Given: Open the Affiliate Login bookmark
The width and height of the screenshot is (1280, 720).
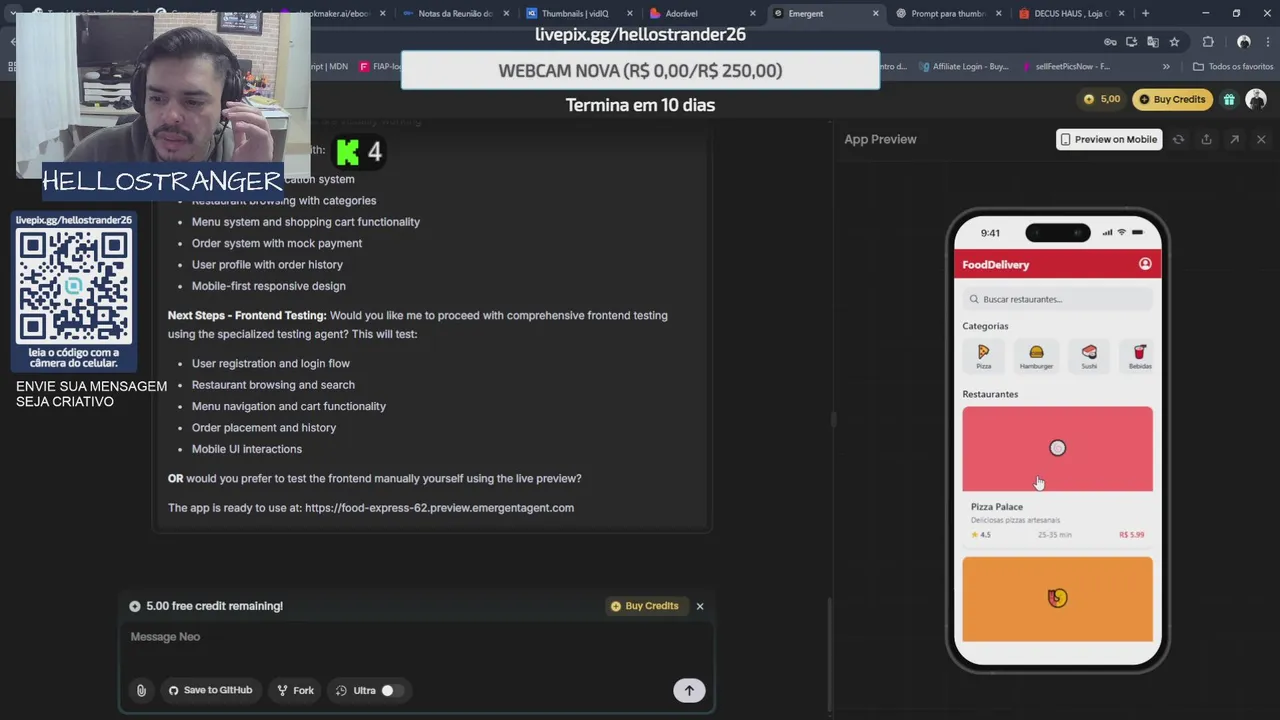Looking at the screenshot, I should point(963,67).
